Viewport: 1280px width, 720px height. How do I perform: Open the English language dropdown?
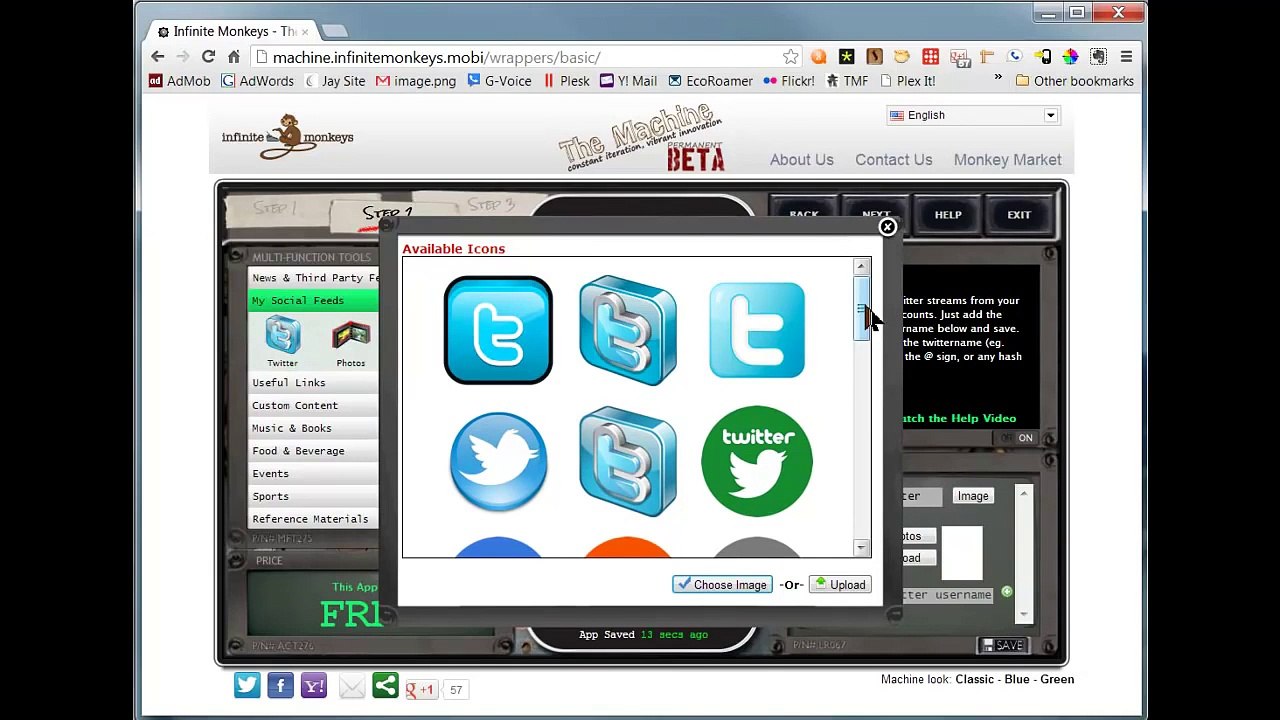pos(973,115)
